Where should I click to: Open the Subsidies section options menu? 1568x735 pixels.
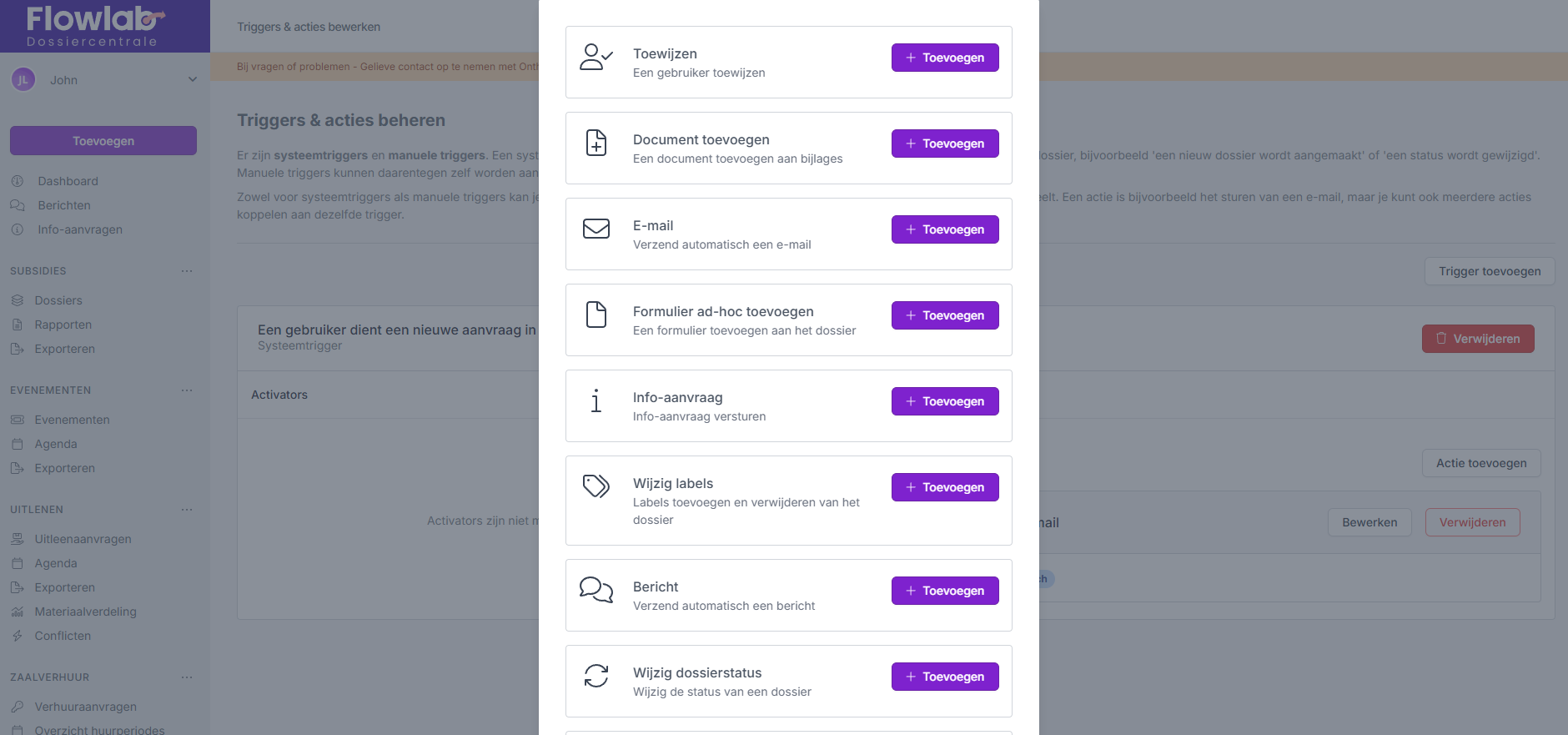[187, 271]
